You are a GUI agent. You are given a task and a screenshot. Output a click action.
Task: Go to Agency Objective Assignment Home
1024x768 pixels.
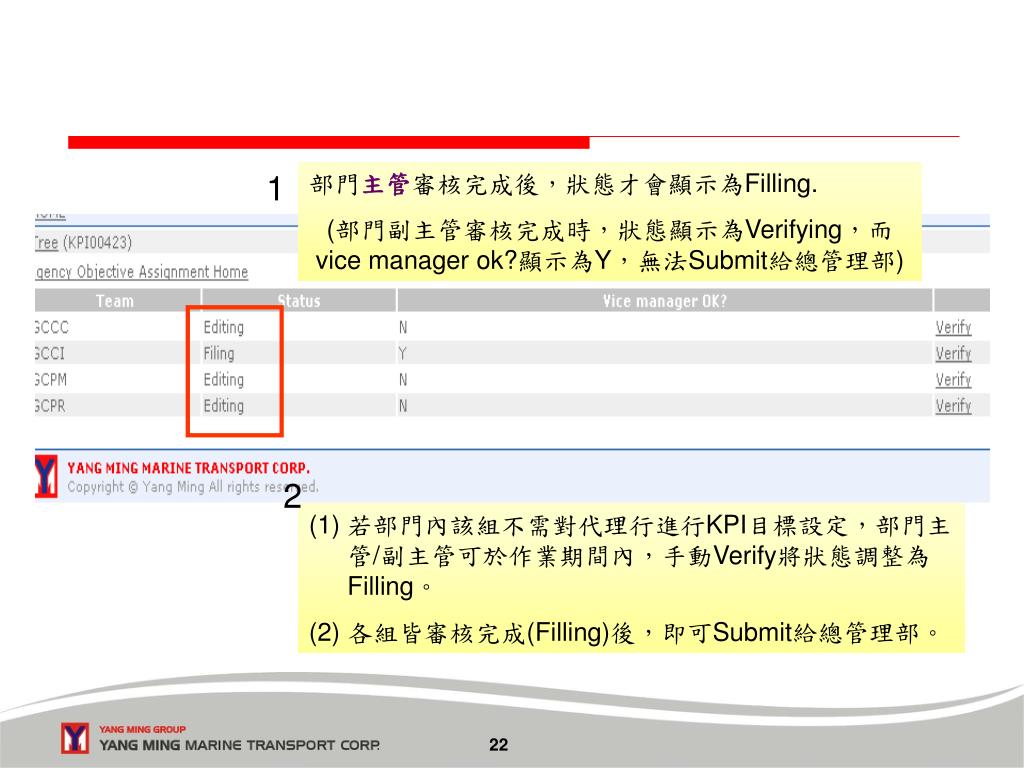pos(141,271)
